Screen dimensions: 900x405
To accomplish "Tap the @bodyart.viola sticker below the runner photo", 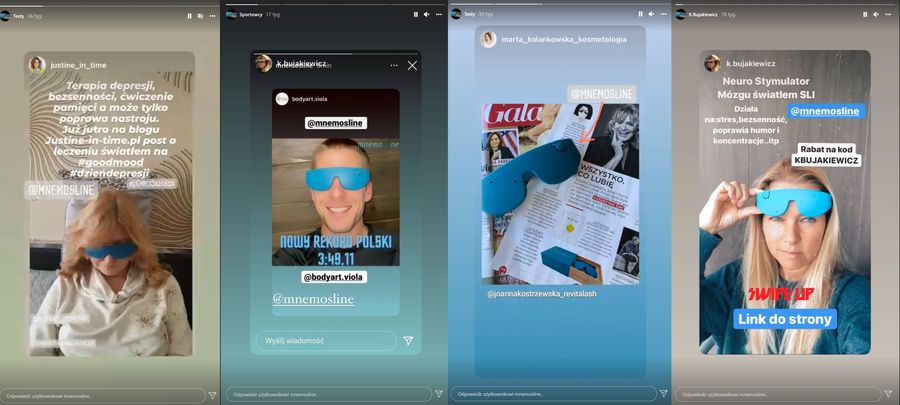I will point(335,277).
